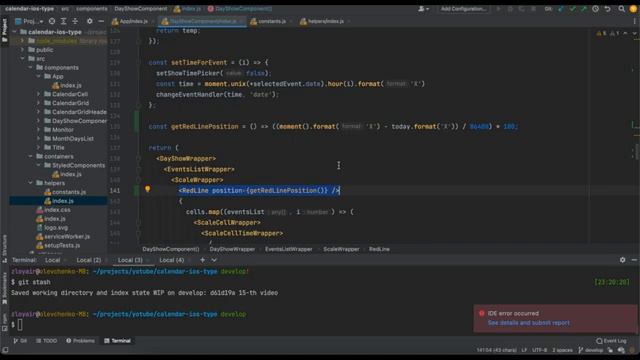The height and width of the screenshot is (360, 640).
Task: Click See details and submit report link
Action: [529, 323]
